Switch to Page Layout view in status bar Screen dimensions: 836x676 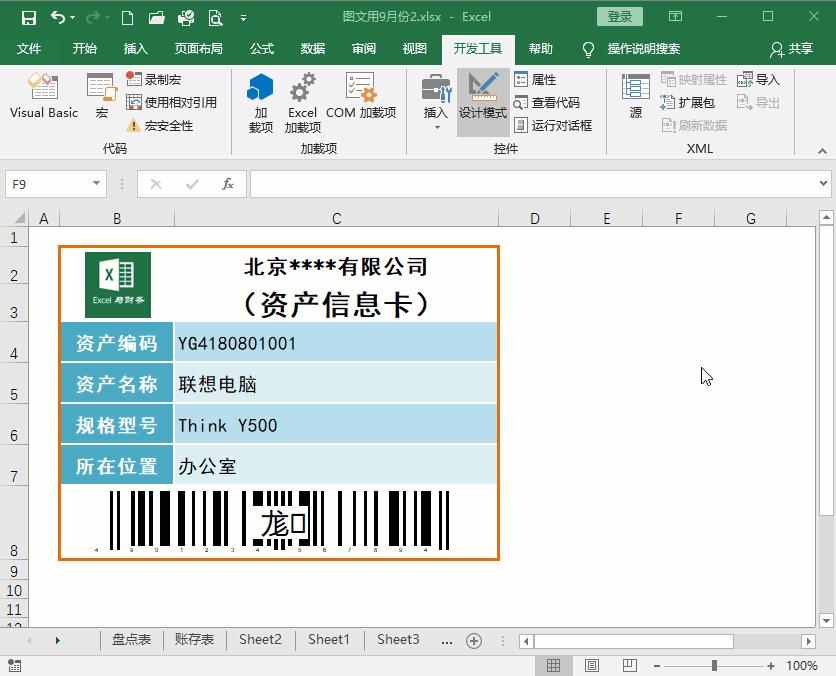(x=590, y=664)
